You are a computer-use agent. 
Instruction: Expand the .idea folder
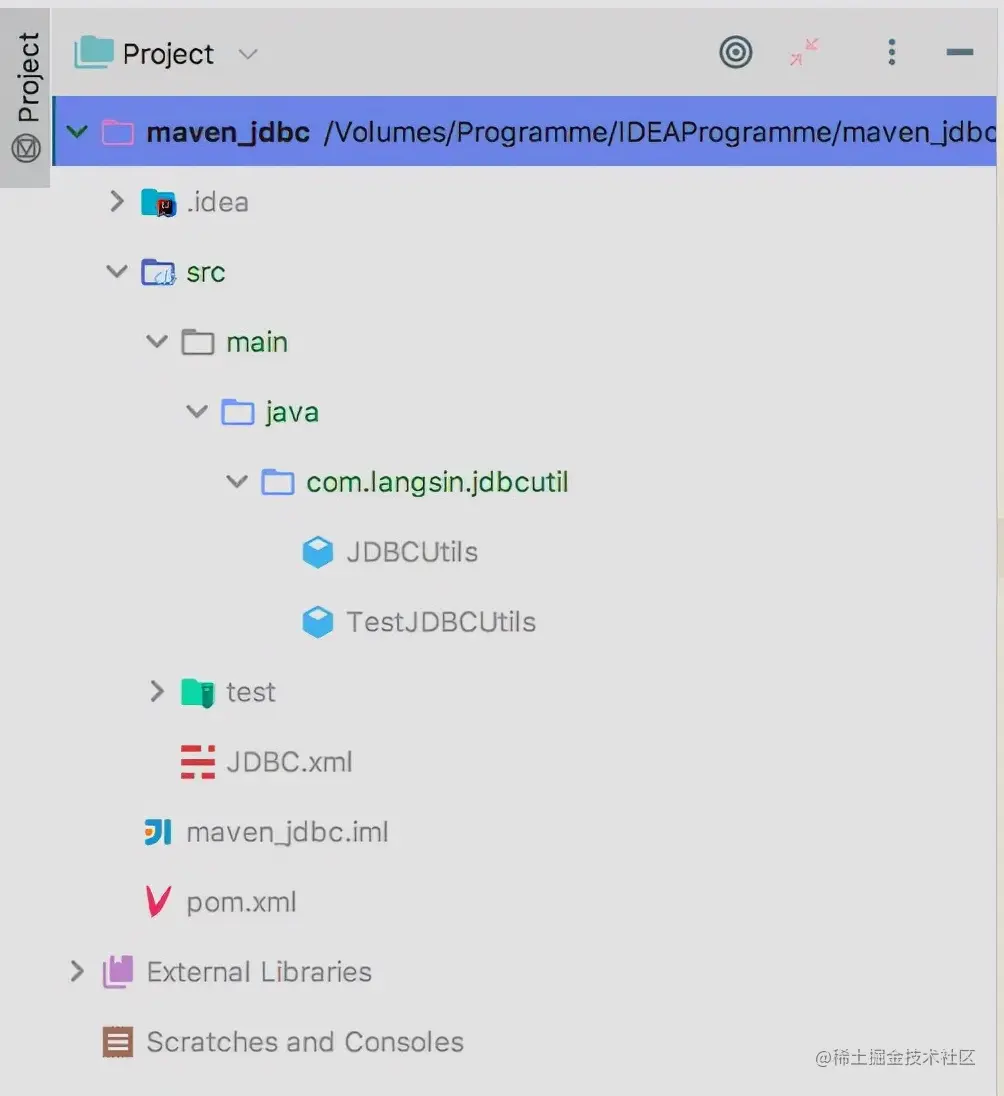pos(117,201)
